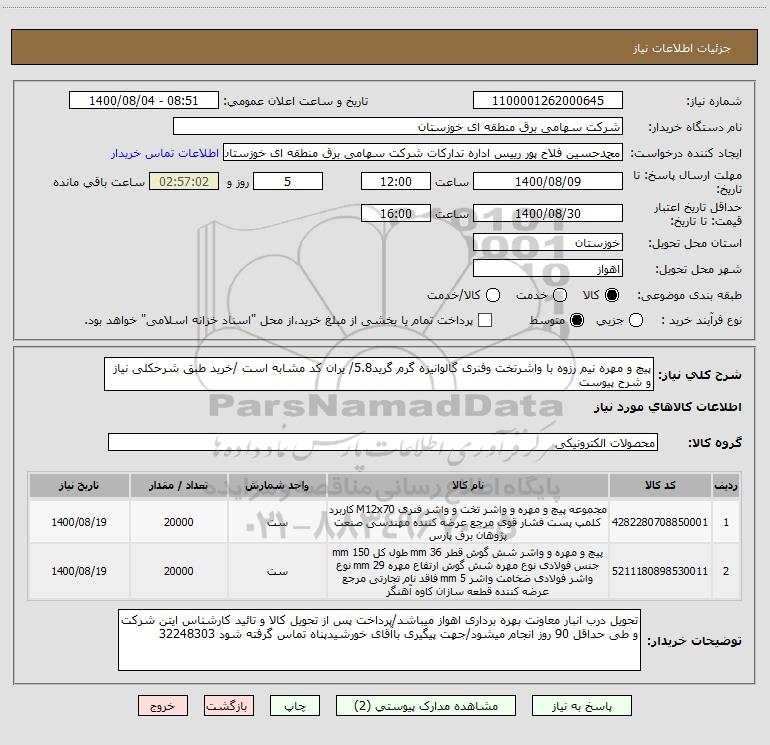Click the buyer organization name field
Viewport: 770px width, 745px height.
pos(398,126)
